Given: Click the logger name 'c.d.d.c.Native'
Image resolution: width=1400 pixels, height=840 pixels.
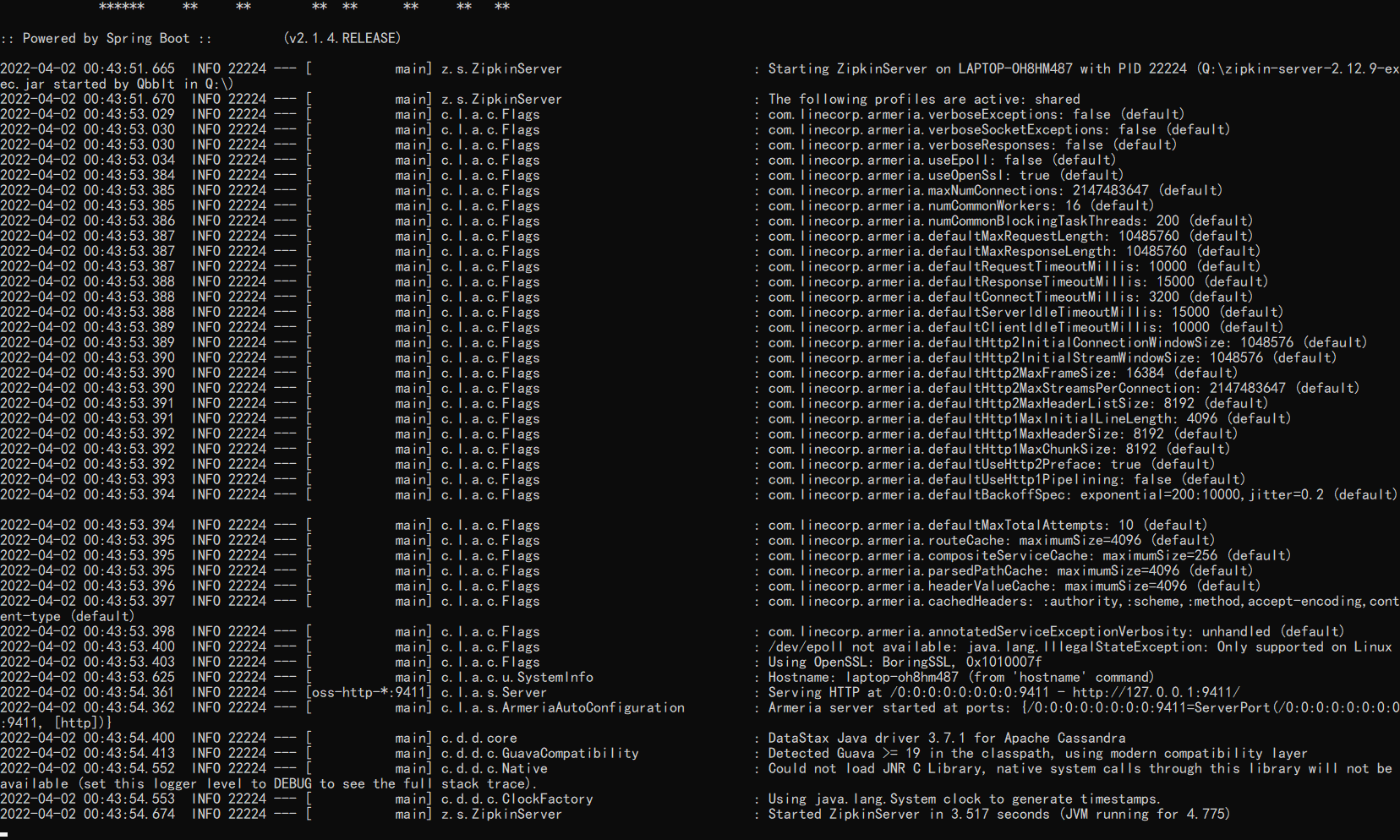Looking at the screenshot, I should (x=495, y=768).
